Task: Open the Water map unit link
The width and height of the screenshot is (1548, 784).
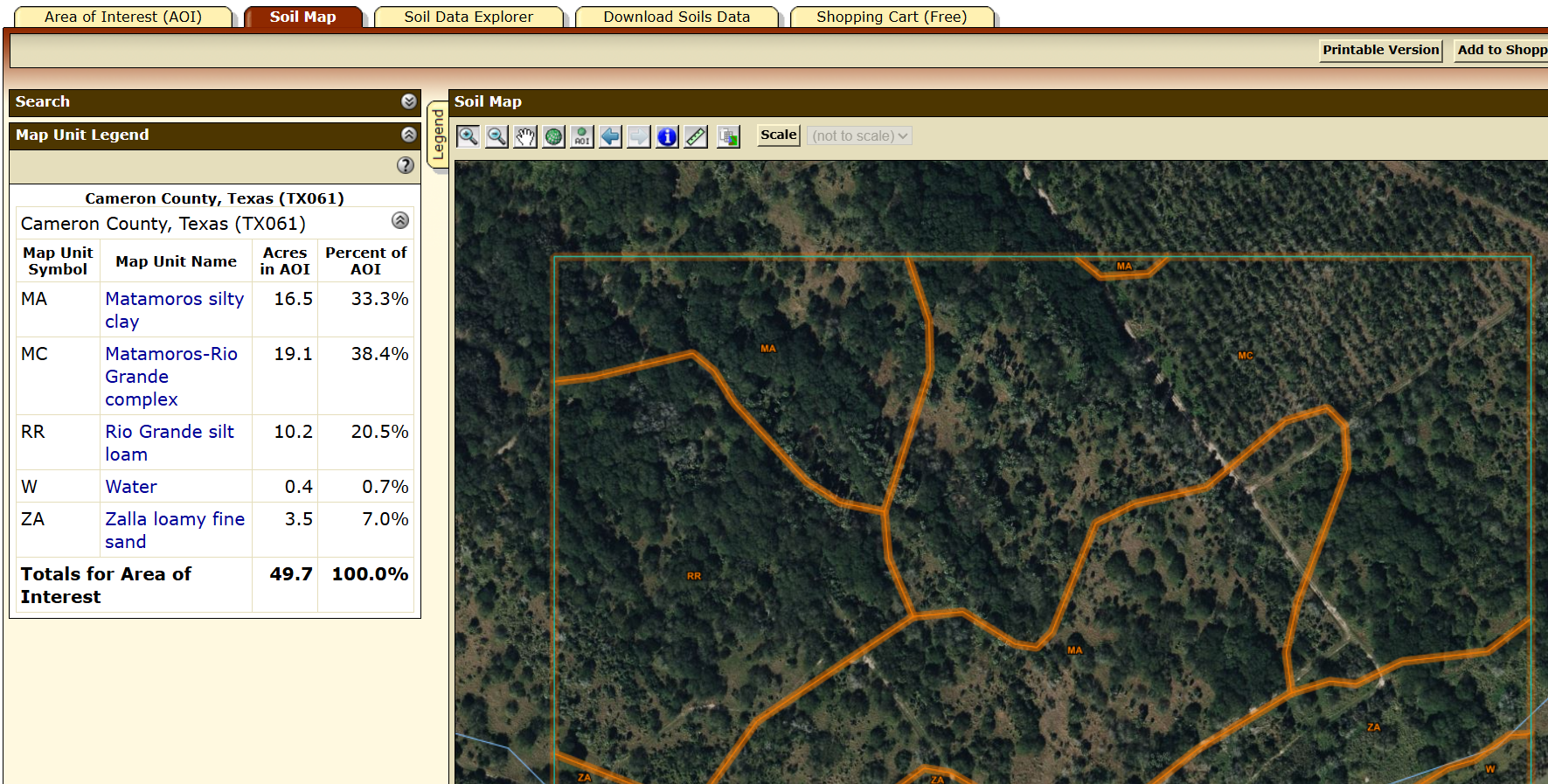Action: [x=131, y=487]
